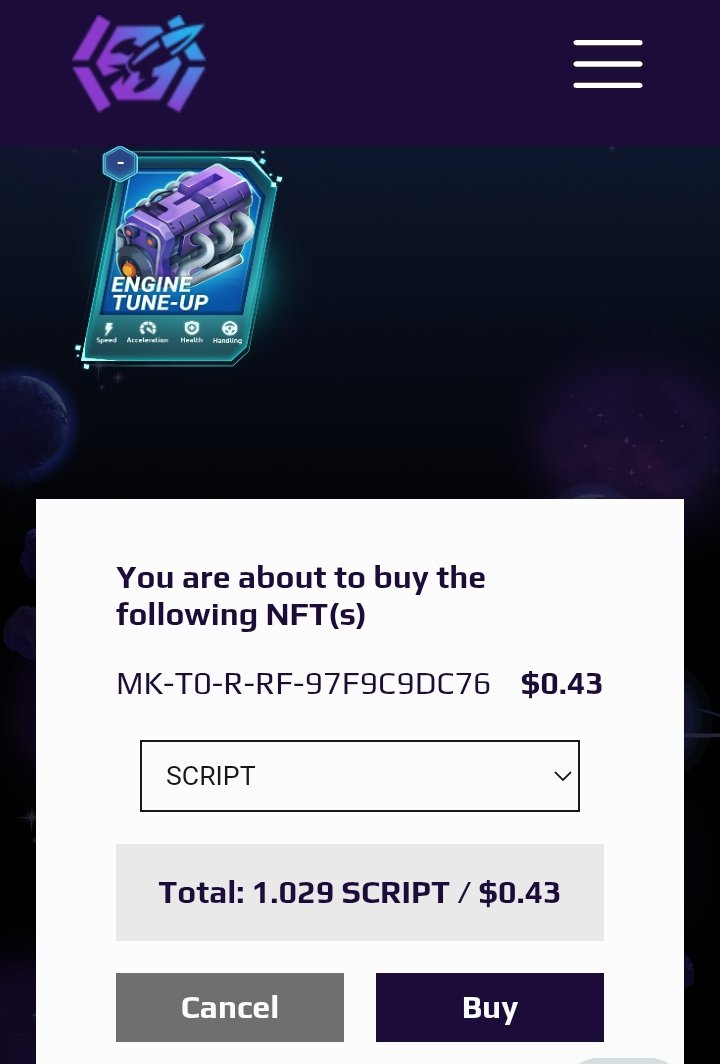Open the SCRIPT currency dropdown
The width and height of the screenshot is (720, 1064).
coord(360,776)
